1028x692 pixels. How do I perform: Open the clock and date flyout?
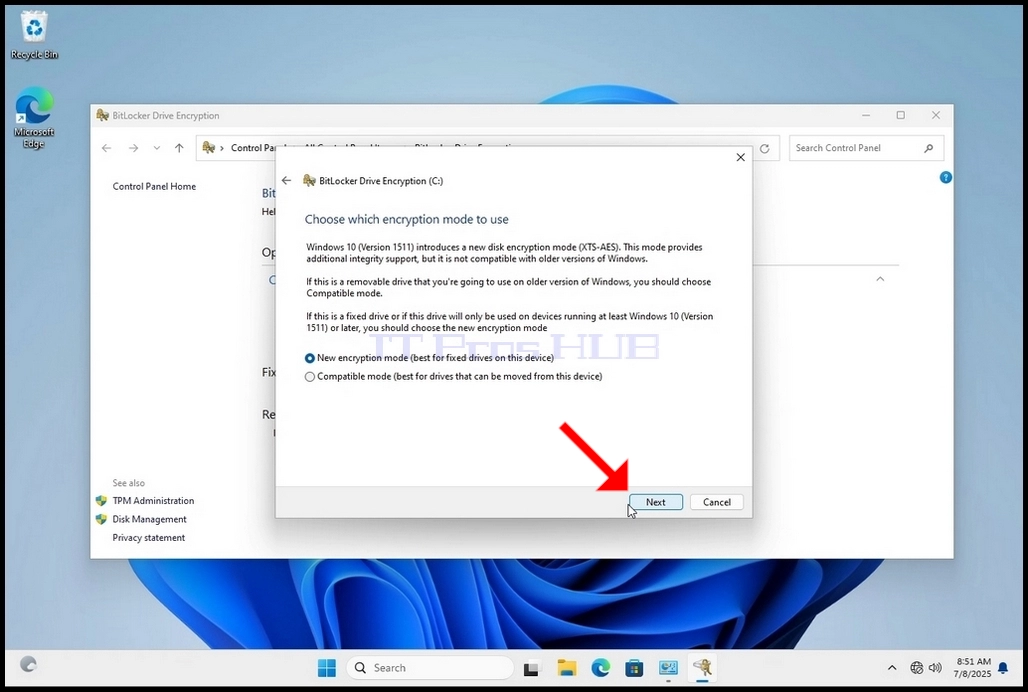pyautogui.click(x=973, y=668)
